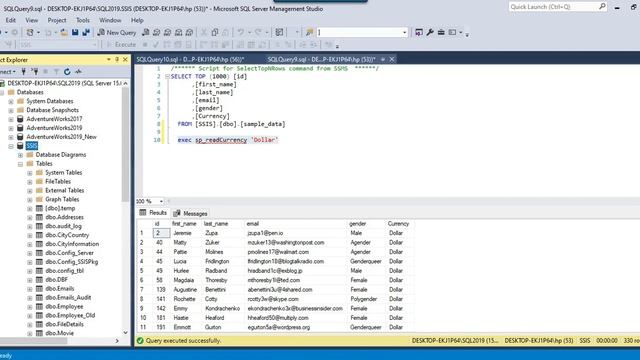The image size is (640, 360).
Task: Switch to the Messages results tab
Action: 190,213
